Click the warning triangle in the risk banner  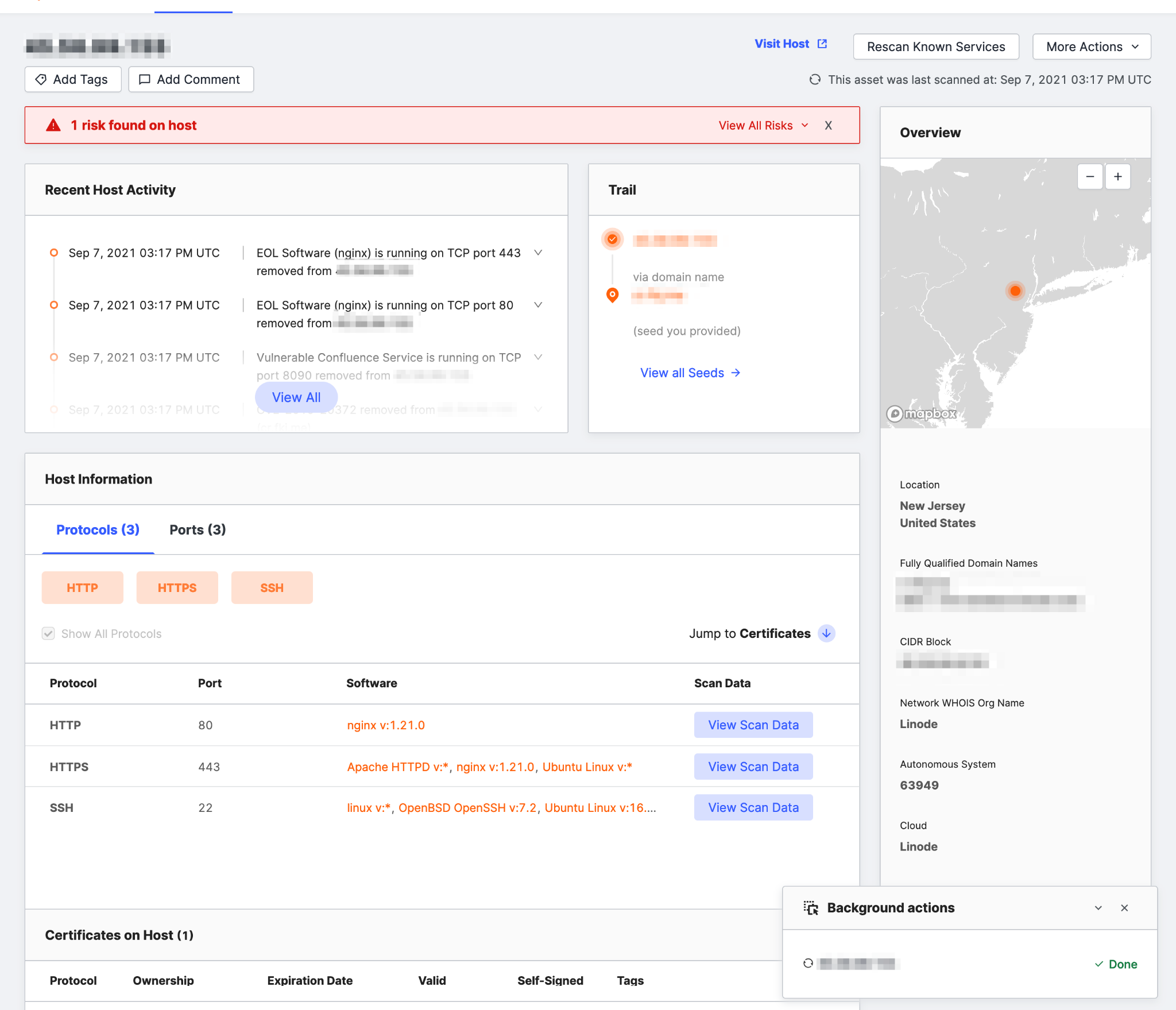pyautogui.click(x=53, y=125)
